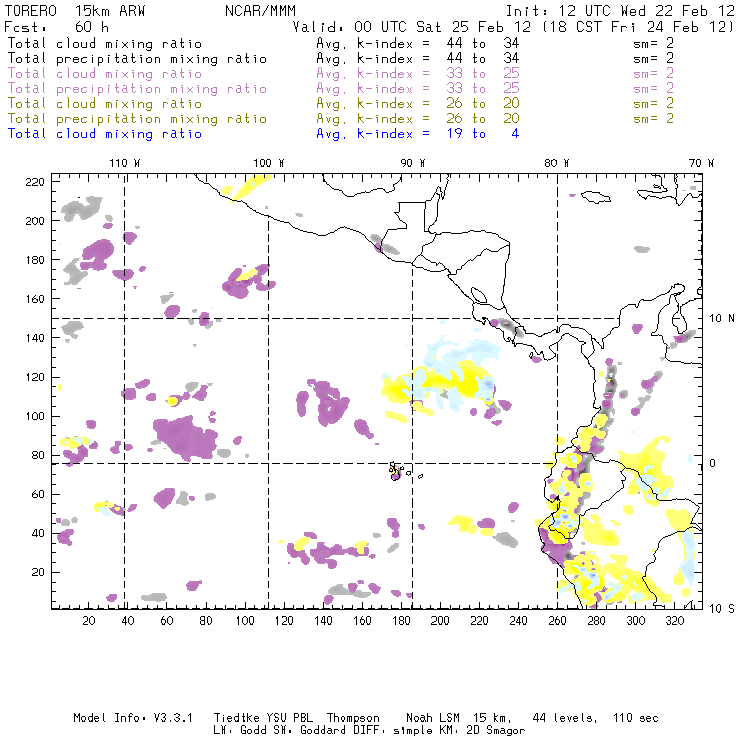Click the "10 S" latitude label
Image resolution: width=740 pixels, height=740 pixels.
tap(722, 609)
